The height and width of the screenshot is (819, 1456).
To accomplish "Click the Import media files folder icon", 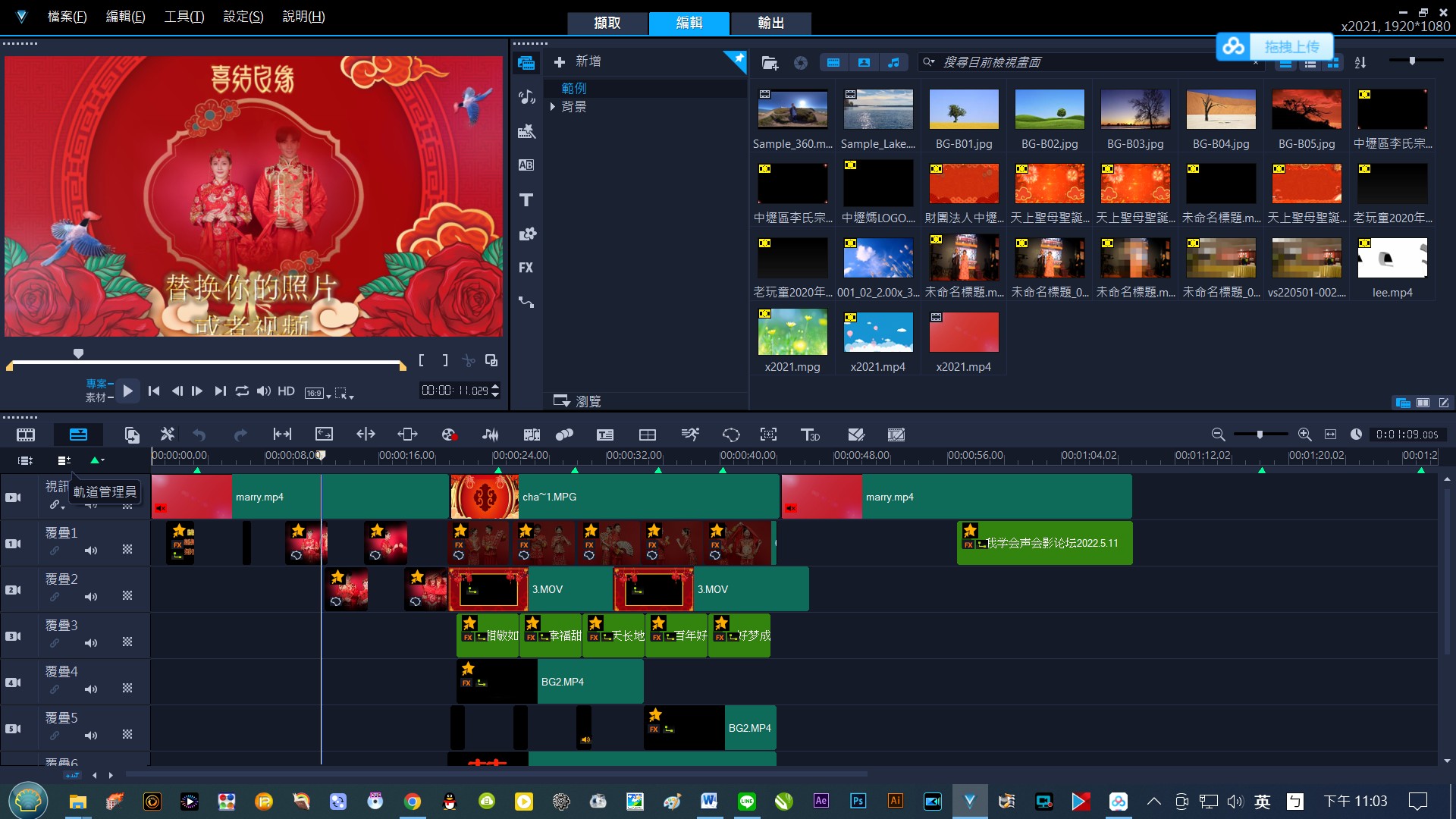I will click(770, 63).
